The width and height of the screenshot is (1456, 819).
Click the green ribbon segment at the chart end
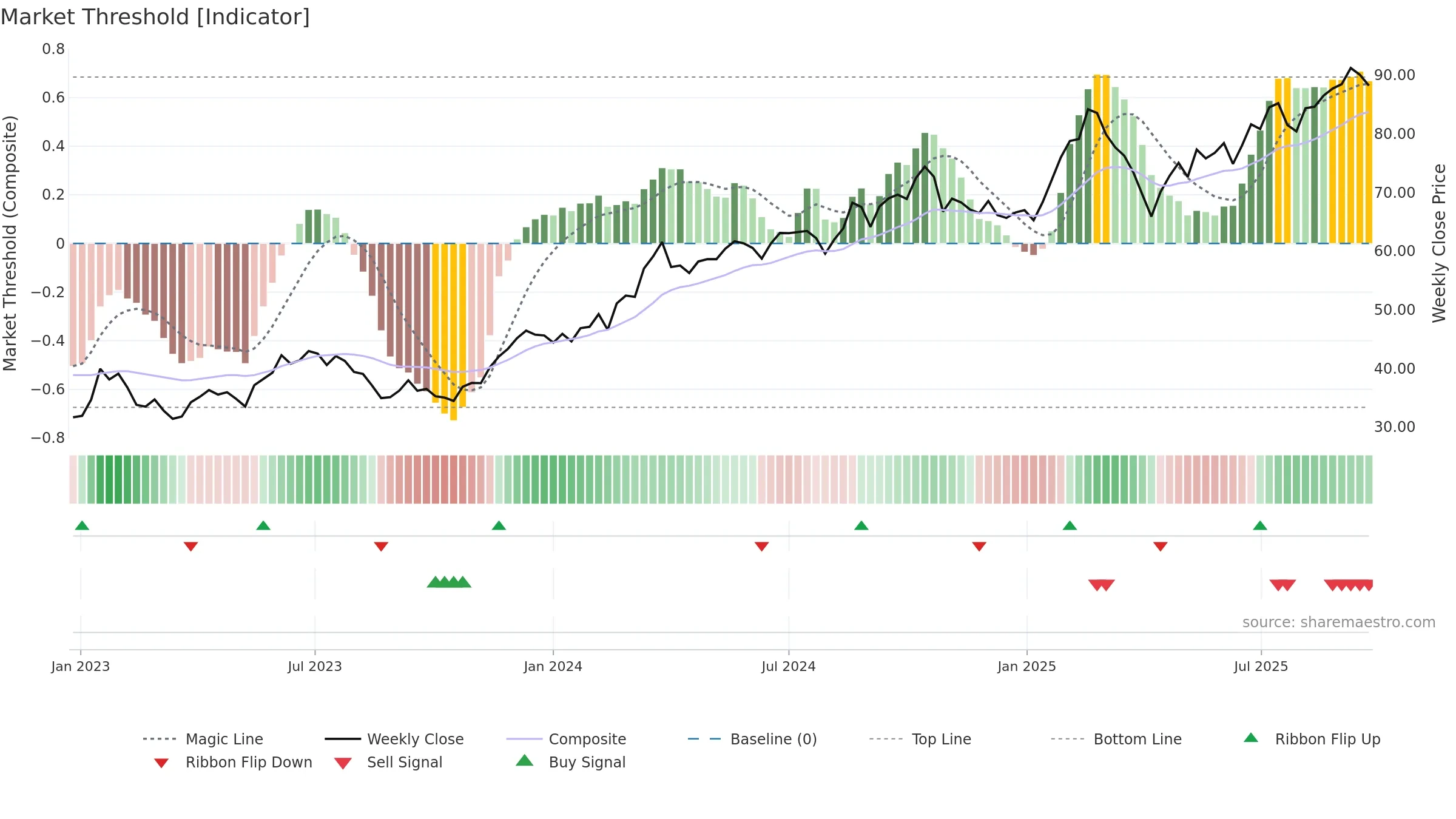1369,479
